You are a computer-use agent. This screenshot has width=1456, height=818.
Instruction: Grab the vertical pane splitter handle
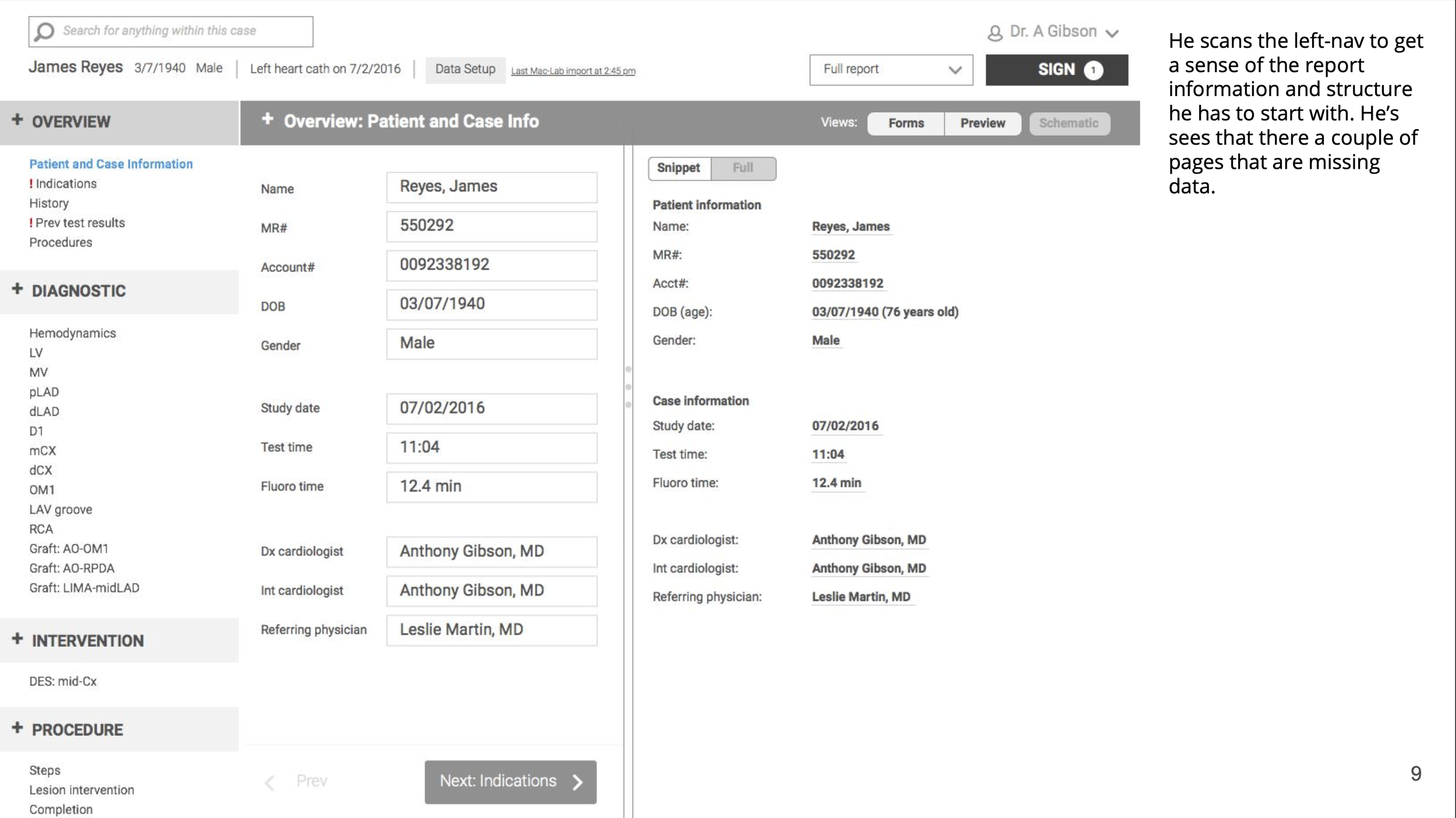tap(628, 387)
